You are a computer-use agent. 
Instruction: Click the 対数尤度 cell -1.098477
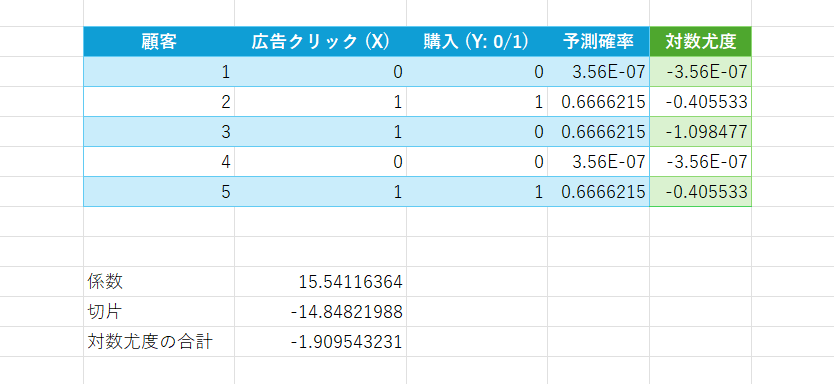point(700,131)
